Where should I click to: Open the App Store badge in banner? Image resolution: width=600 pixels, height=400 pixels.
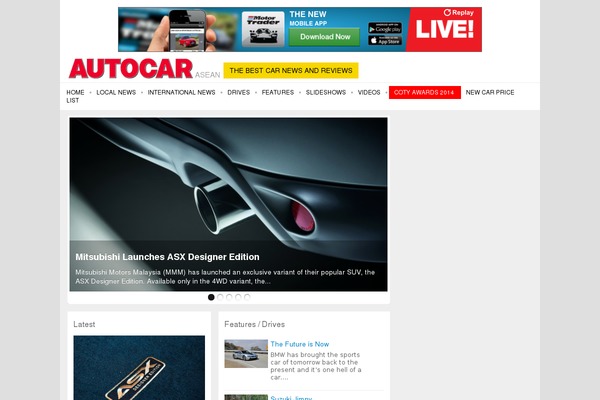[385, 40]
